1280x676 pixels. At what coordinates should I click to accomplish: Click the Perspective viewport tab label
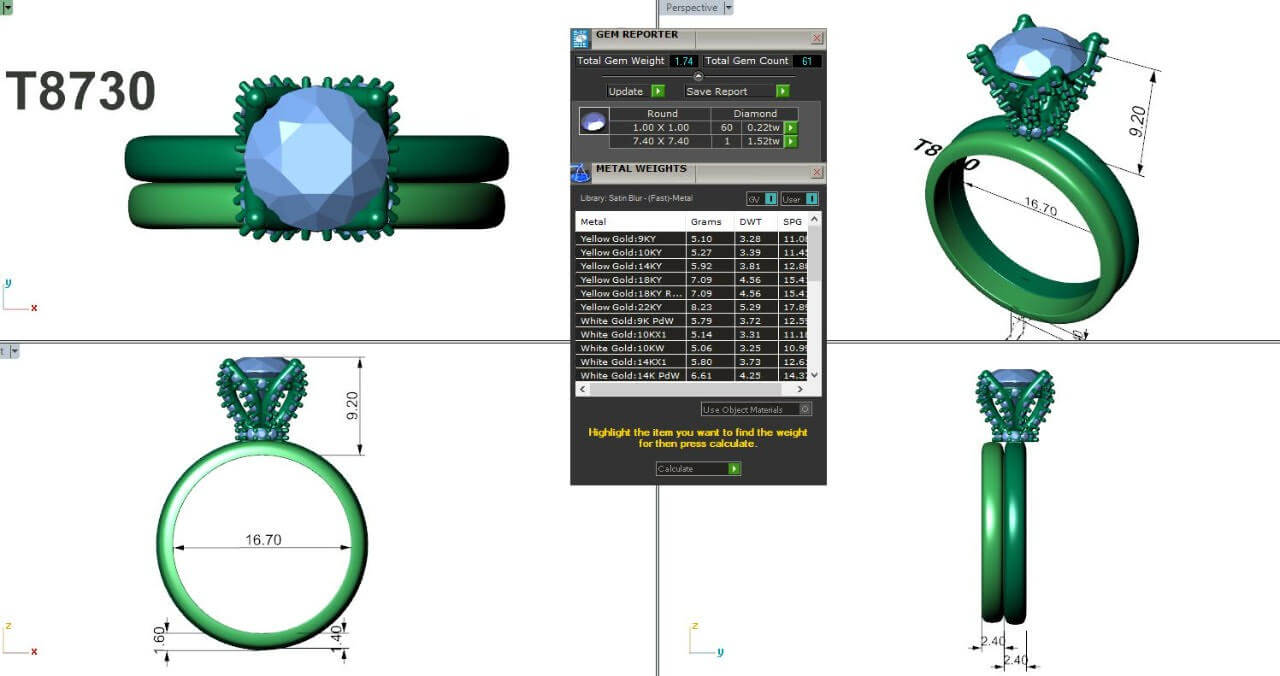692,8
